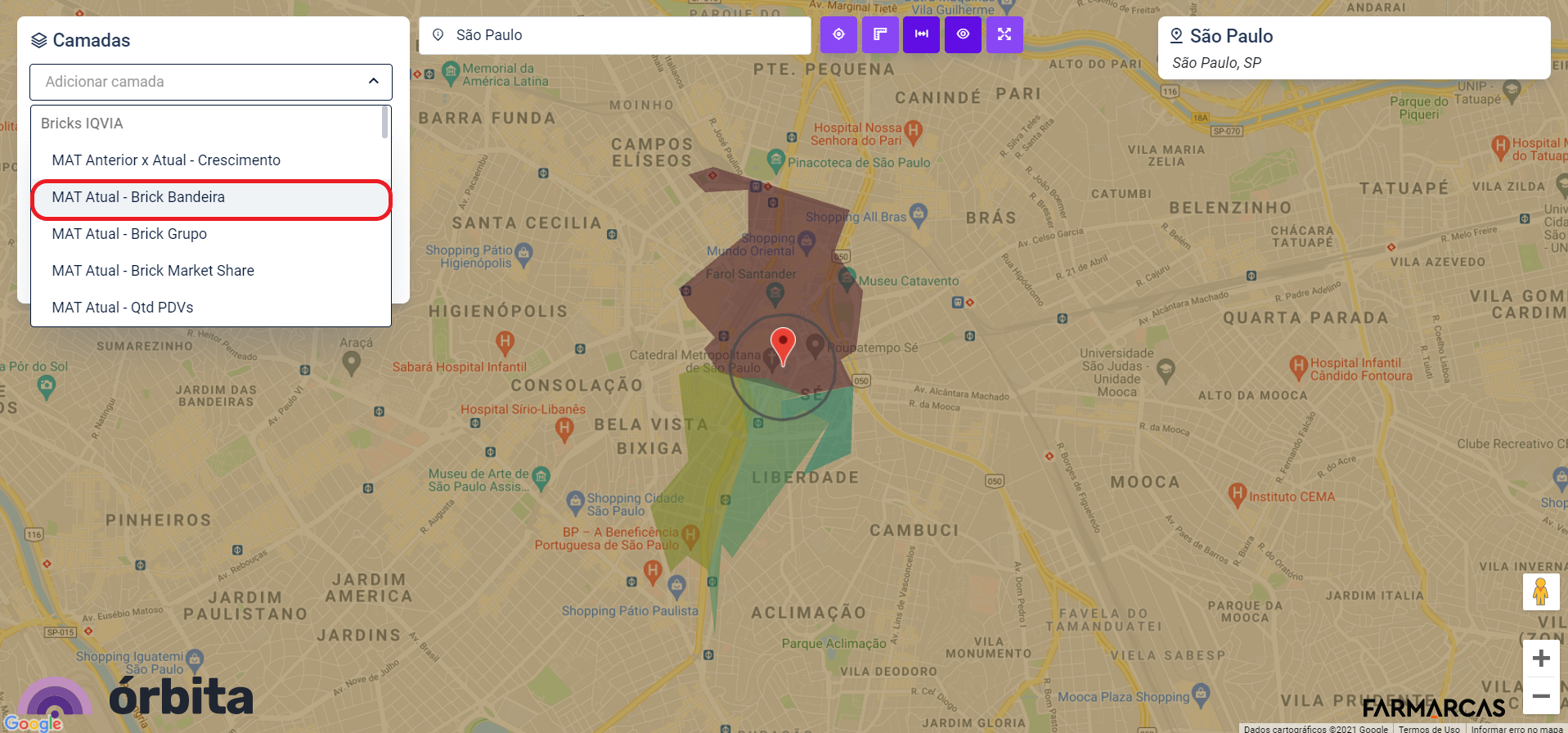
Task: Click the red location pin marker
Action: pos(783,344)
